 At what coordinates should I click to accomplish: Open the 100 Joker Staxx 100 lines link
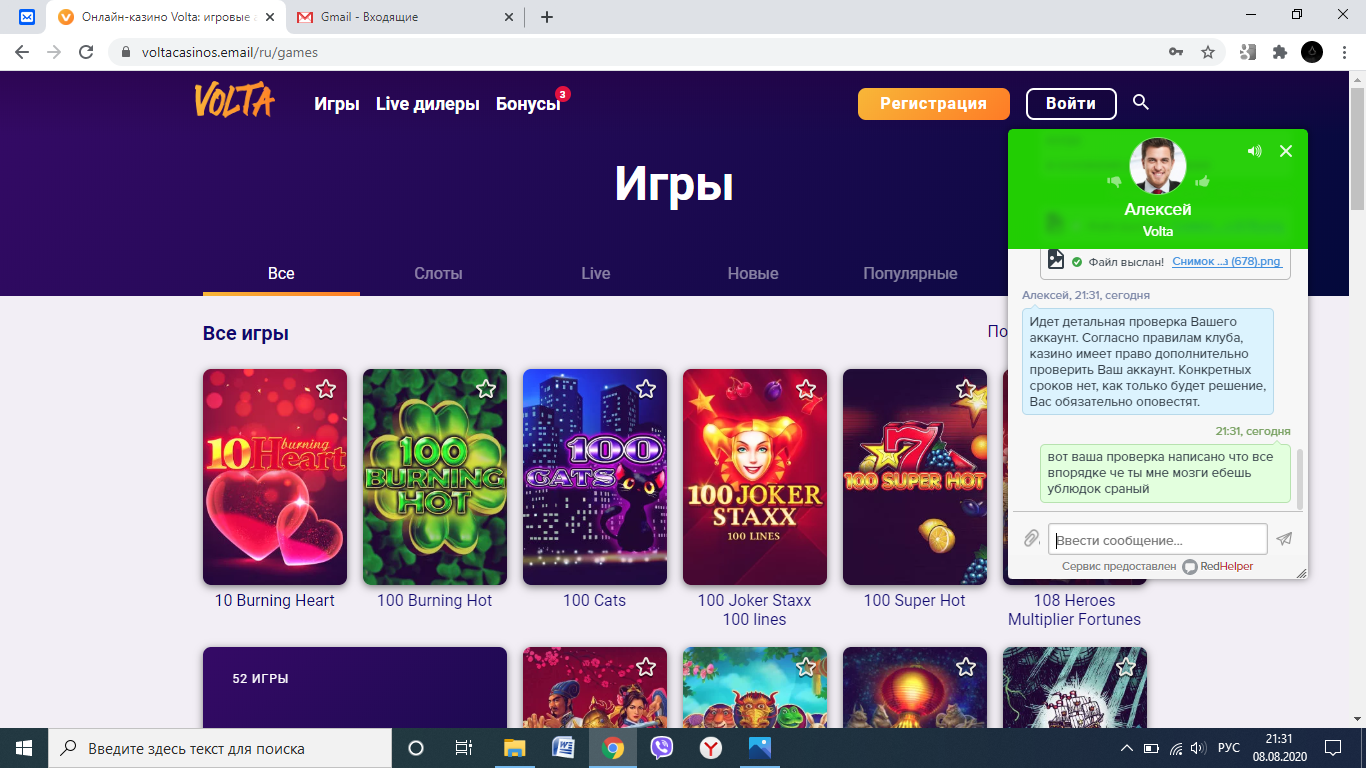coord(755,610)
